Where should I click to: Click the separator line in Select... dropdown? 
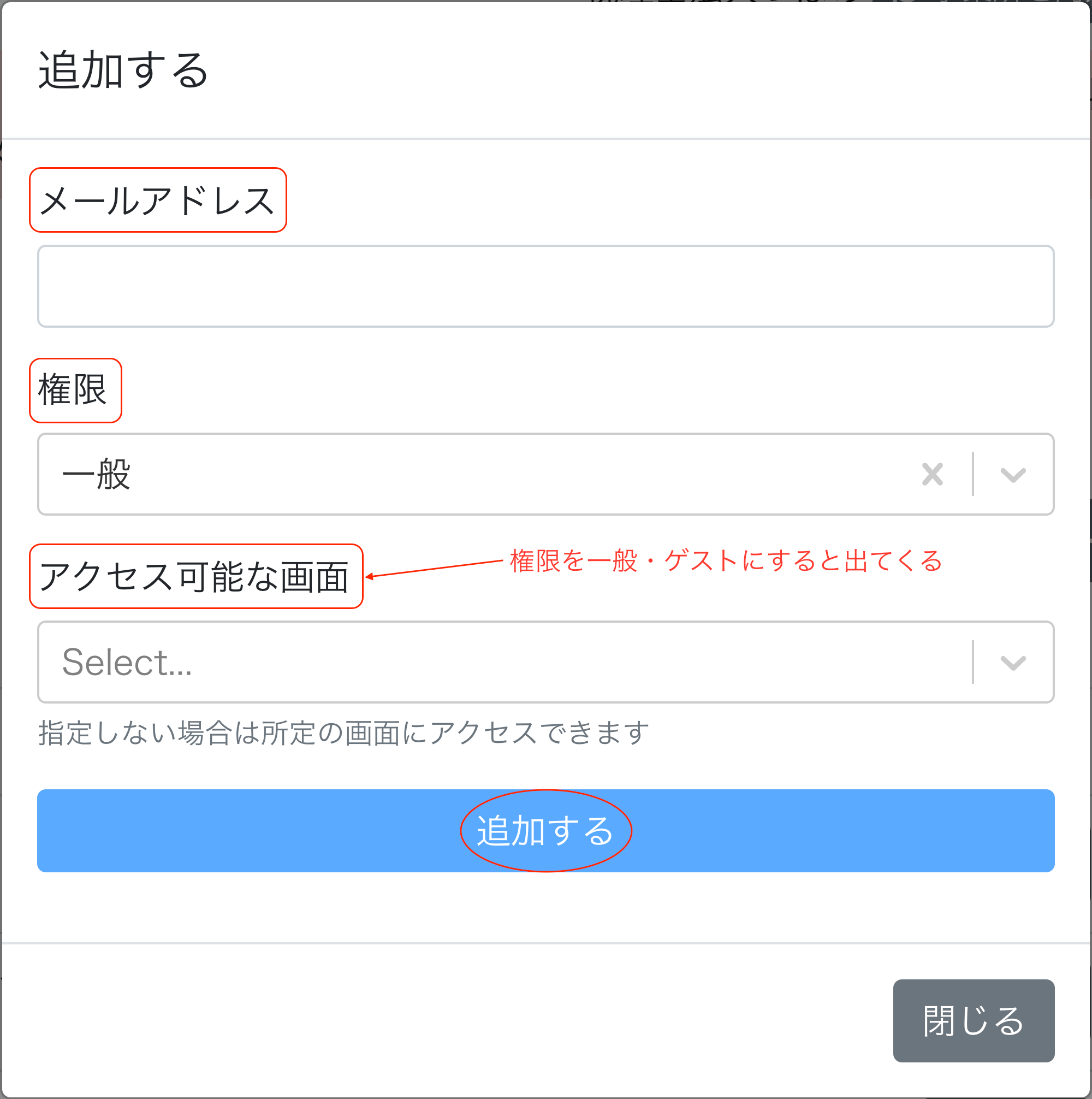(973, 663)
